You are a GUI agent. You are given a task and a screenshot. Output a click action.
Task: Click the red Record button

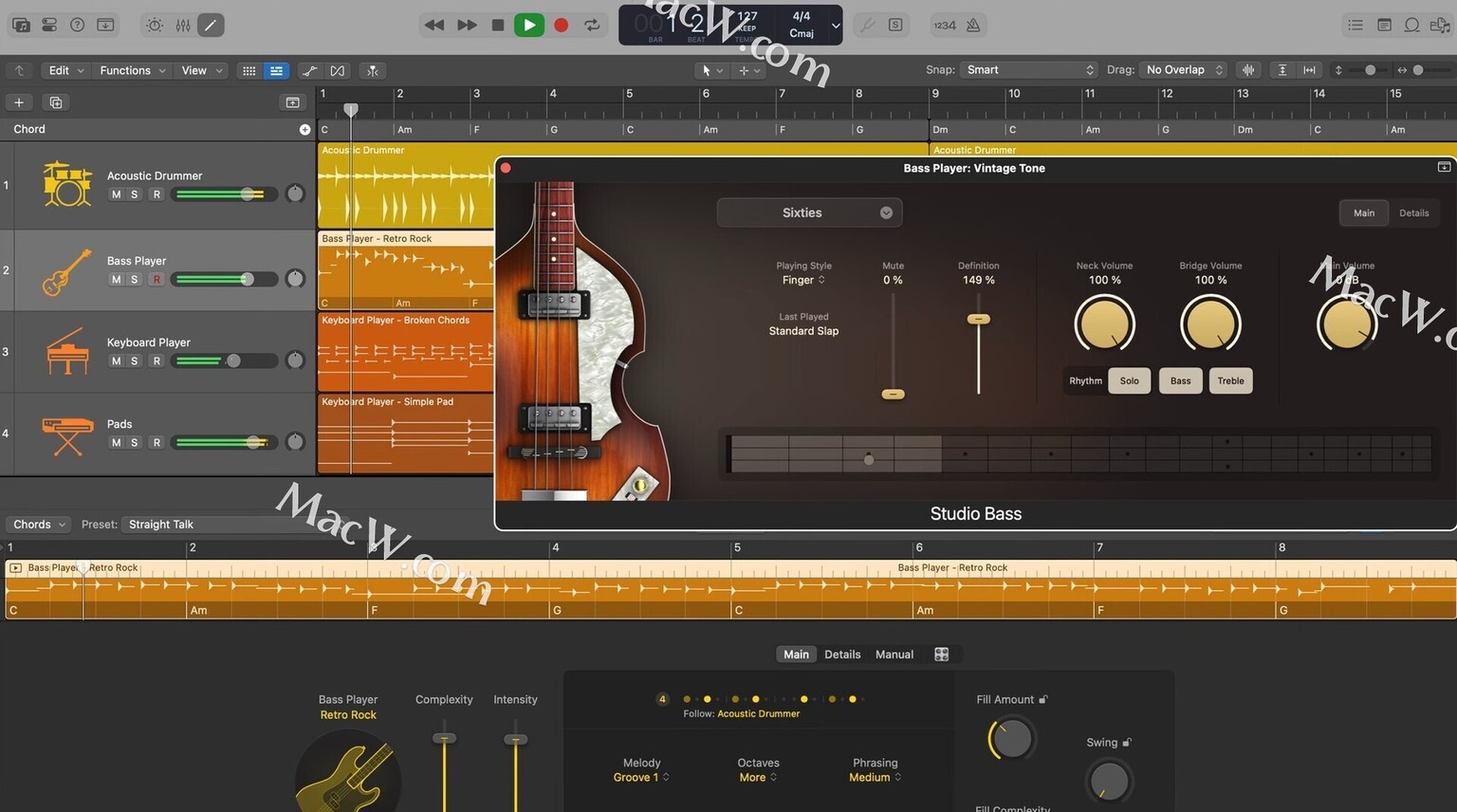click(562, 26)
